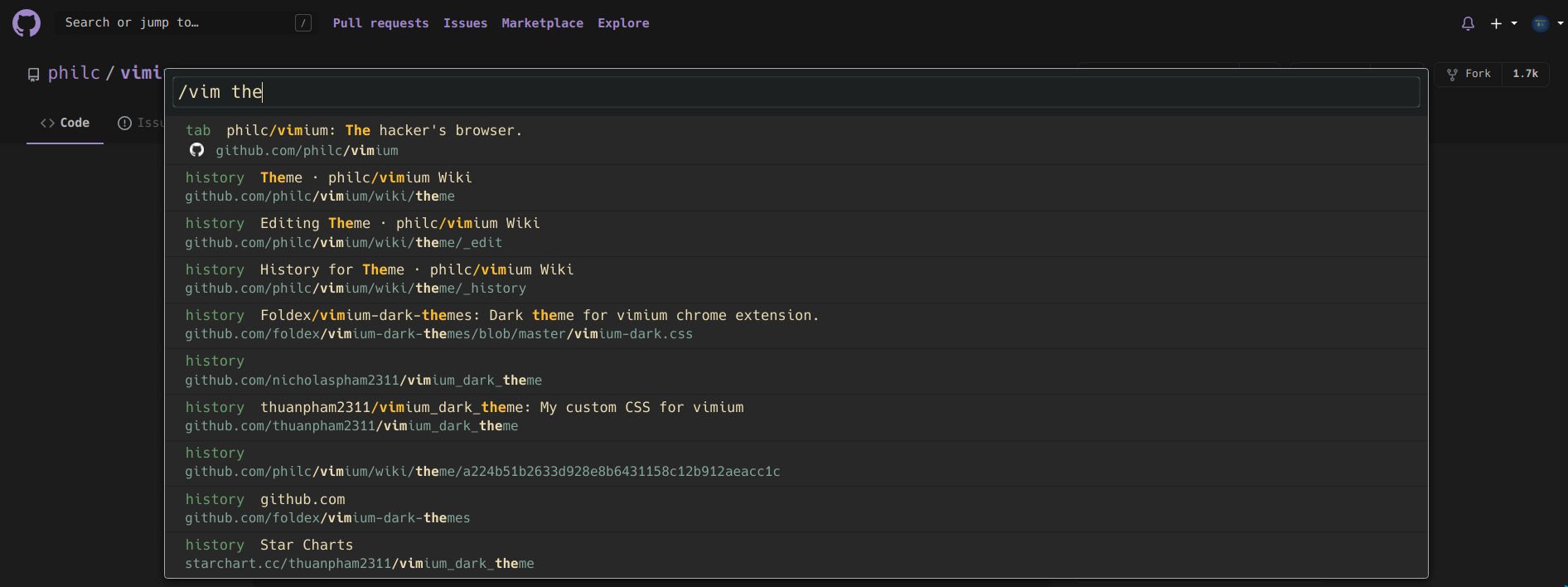Open the GitHub home logo
This screenshot has height=587, width=1568.
point(27,23)
